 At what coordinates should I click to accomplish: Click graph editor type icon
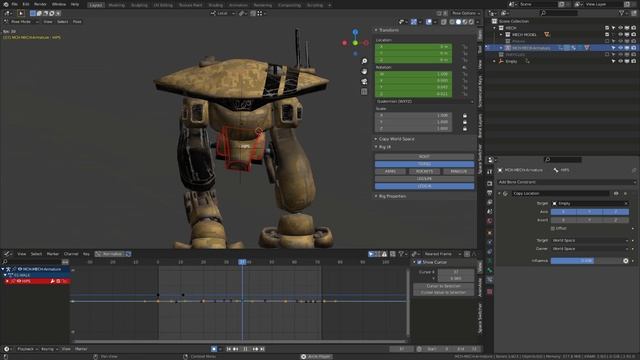coord(7,254)
